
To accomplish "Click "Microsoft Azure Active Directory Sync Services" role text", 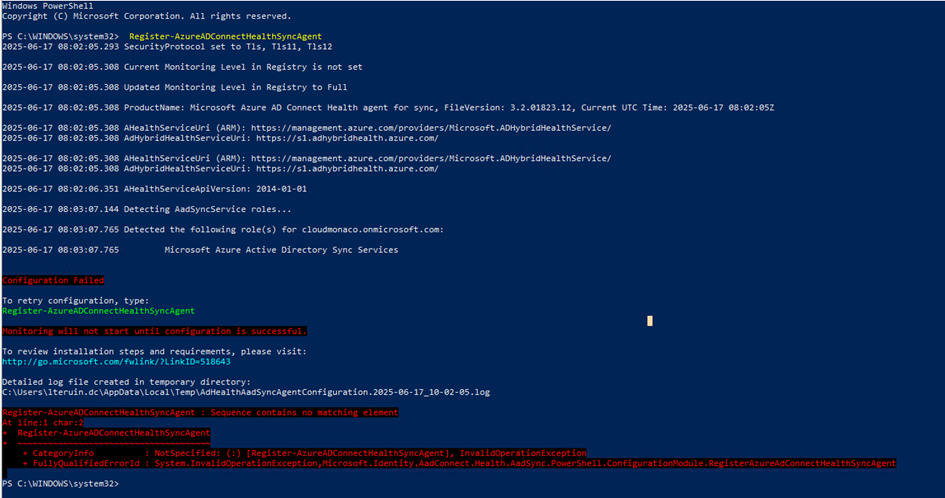I will point(280,250).
